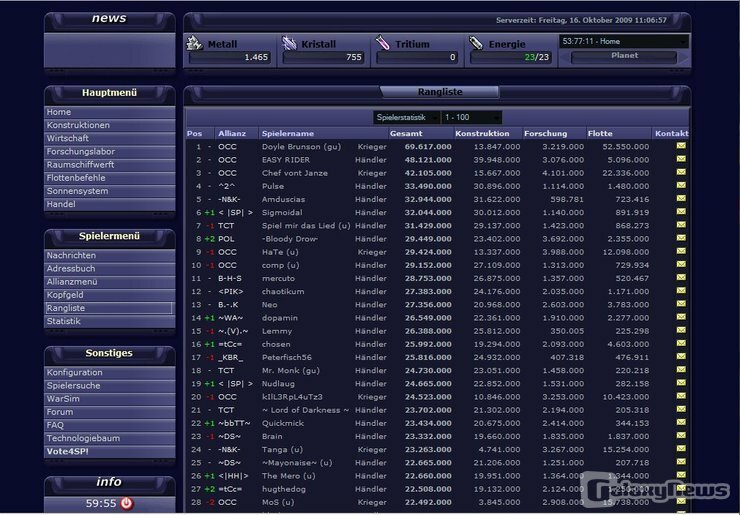Open Home in the Hauptmenü
The width and height of the screenshot is (740, 515).
click(x=109, y=112)
